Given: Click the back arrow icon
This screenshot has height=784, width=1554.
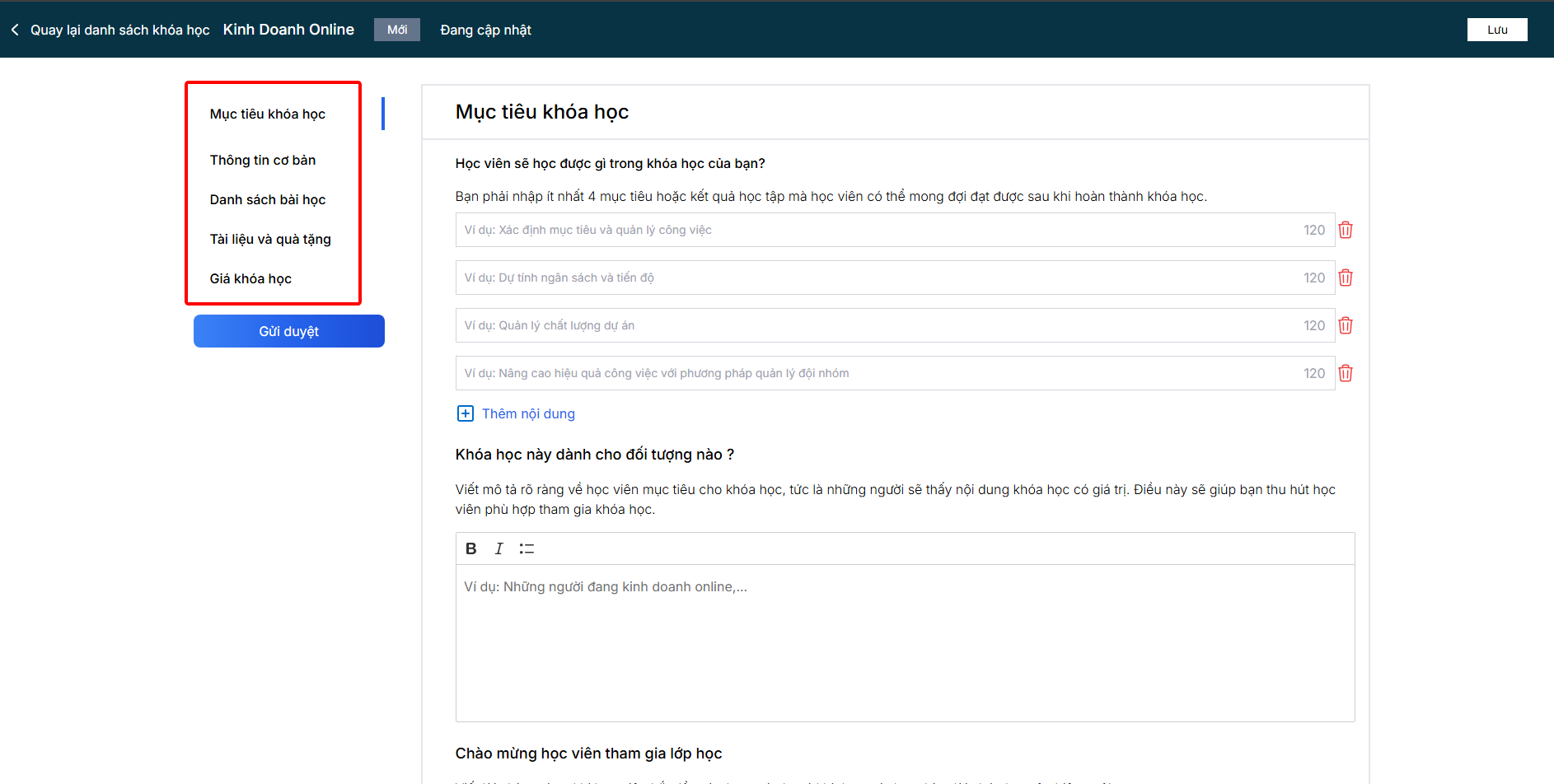Looking at the screenshot, I should point(15,30).
